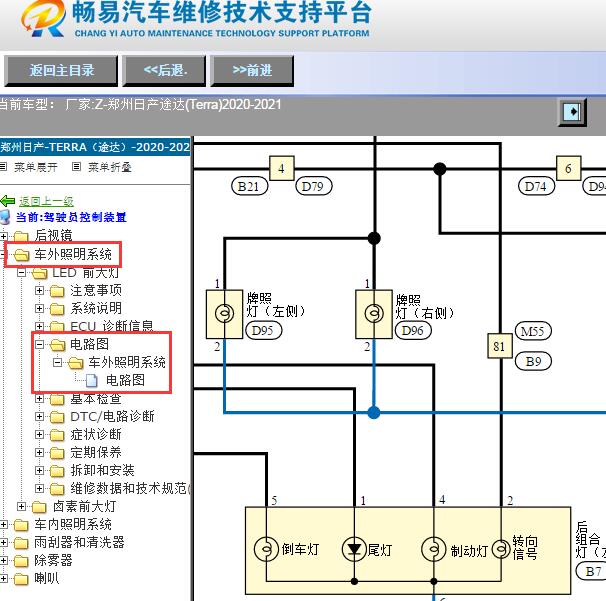Click the 注意事项 folder icon

(x=57, y=291)
